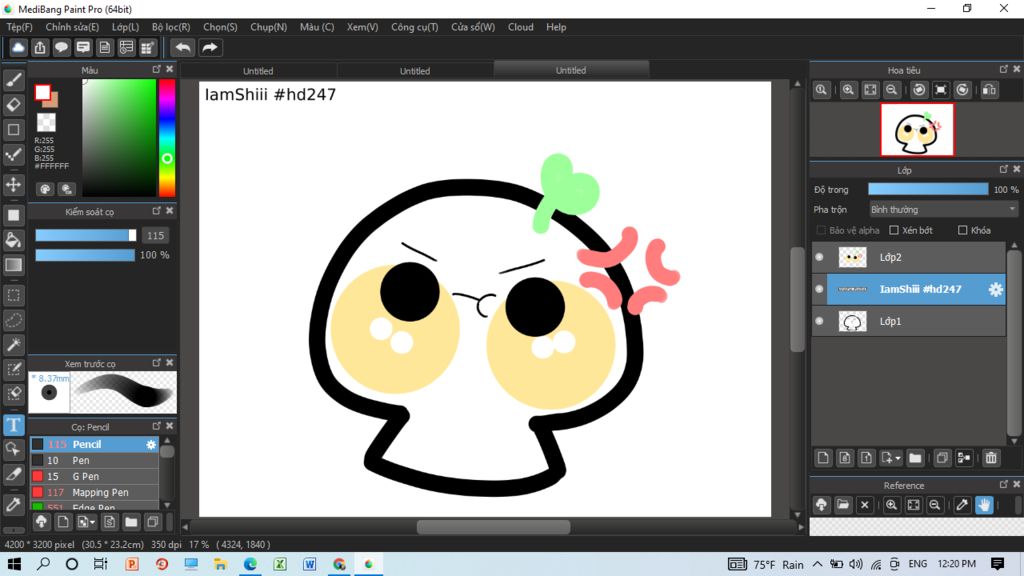Open the Lớp(L) menu
The image size is (1024, 576).
pos(125,27)
